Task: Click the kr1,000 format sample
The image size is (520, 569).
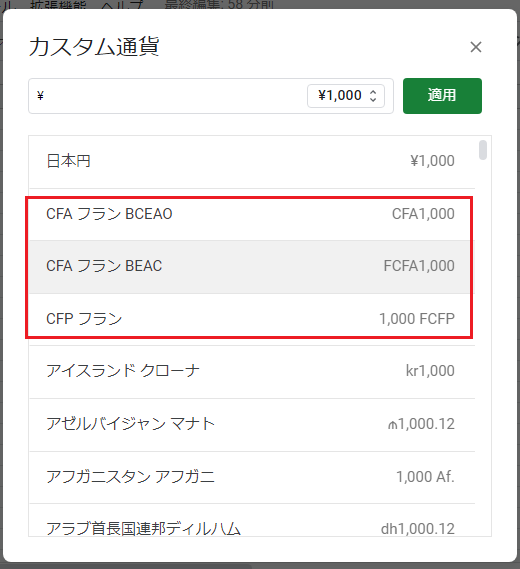Action: point(430,371)
